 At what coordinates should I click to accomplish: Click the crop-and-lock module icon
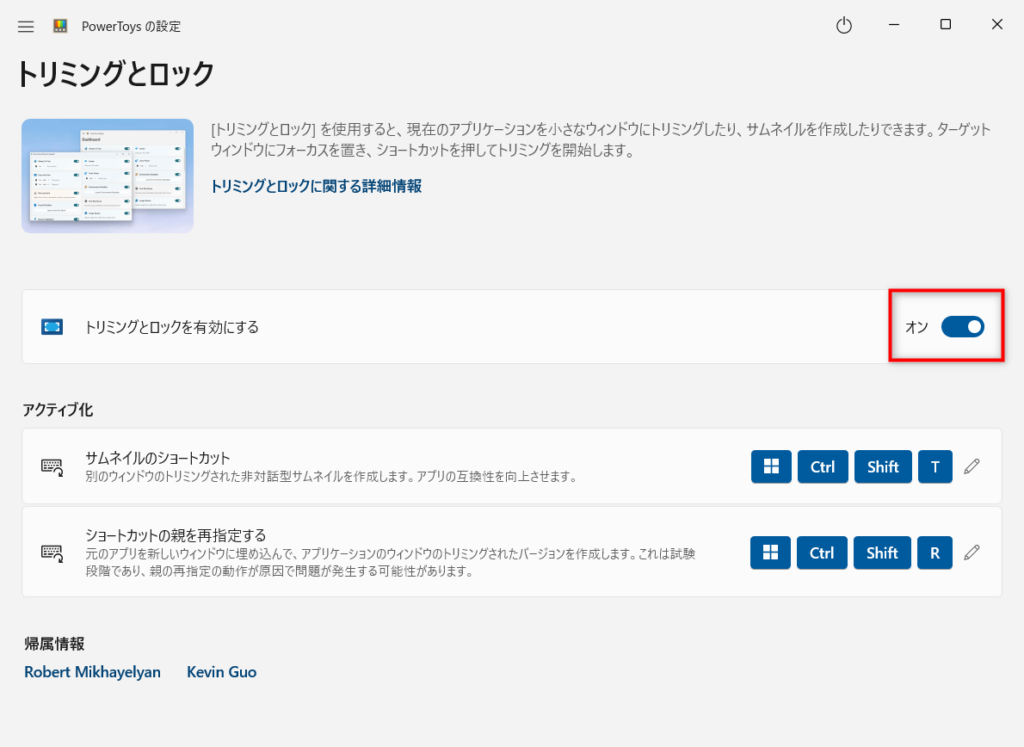point(52,326)
